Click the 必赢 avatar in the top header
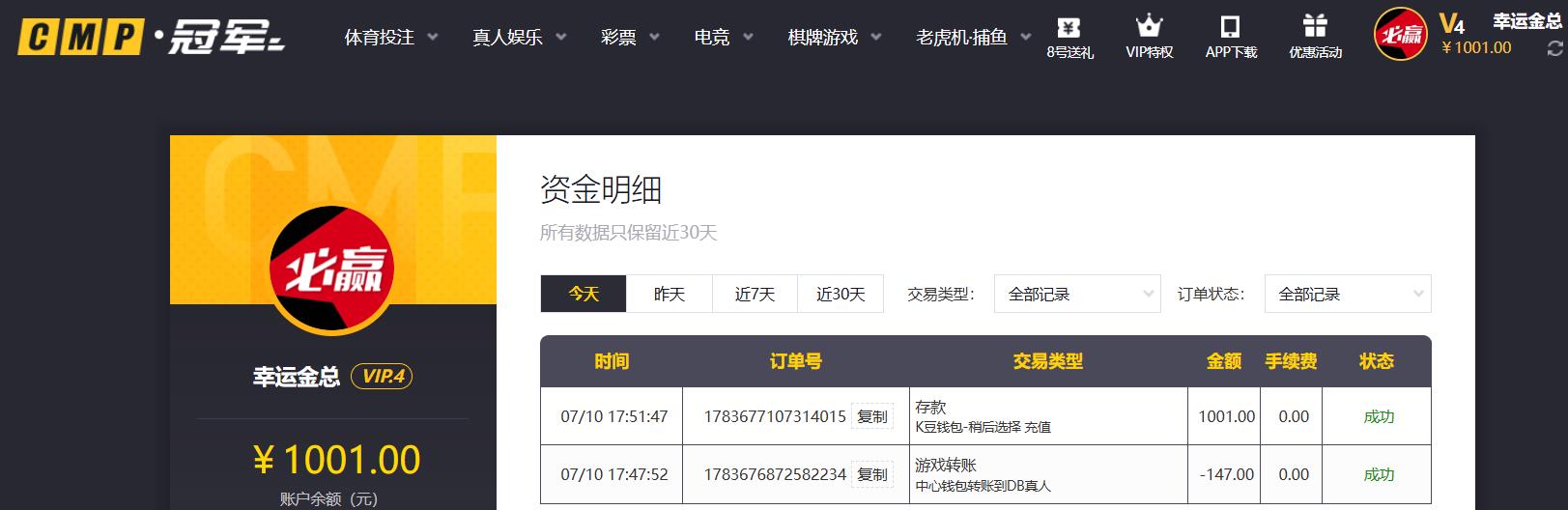 [1400, 35]
